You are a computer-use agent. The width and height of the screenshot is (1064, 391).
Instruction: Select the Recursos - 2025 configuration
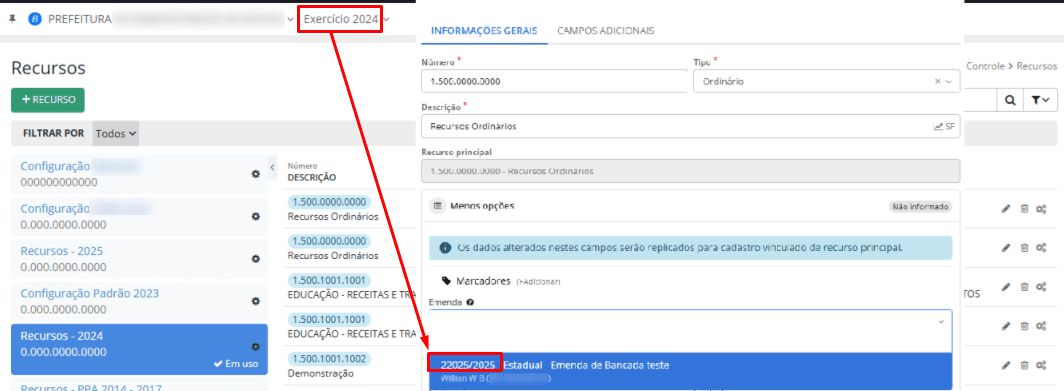click(139, 259)
